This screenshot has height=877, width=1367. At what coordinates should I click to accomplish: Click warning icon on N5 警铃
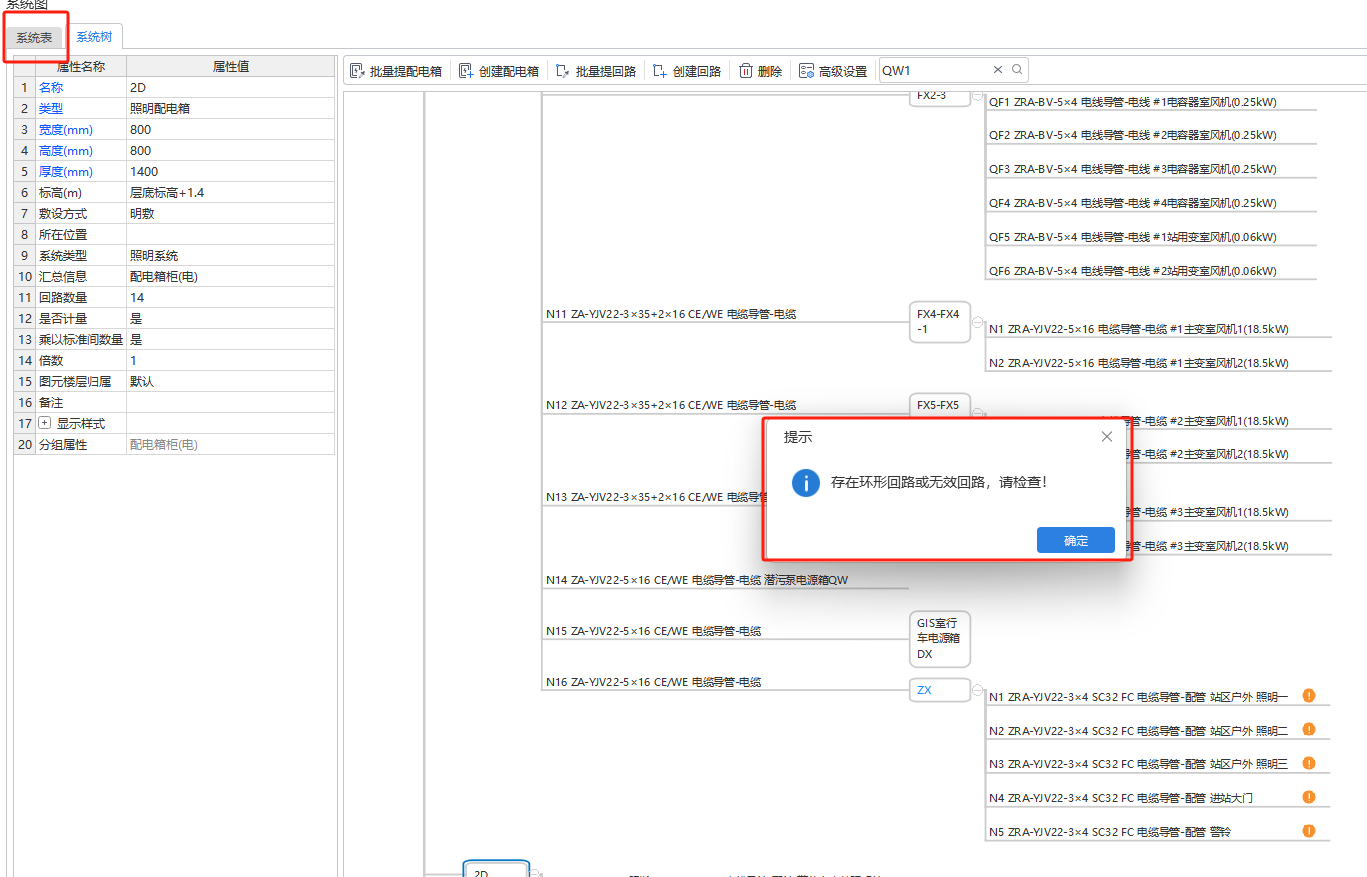click(1309, 830)
